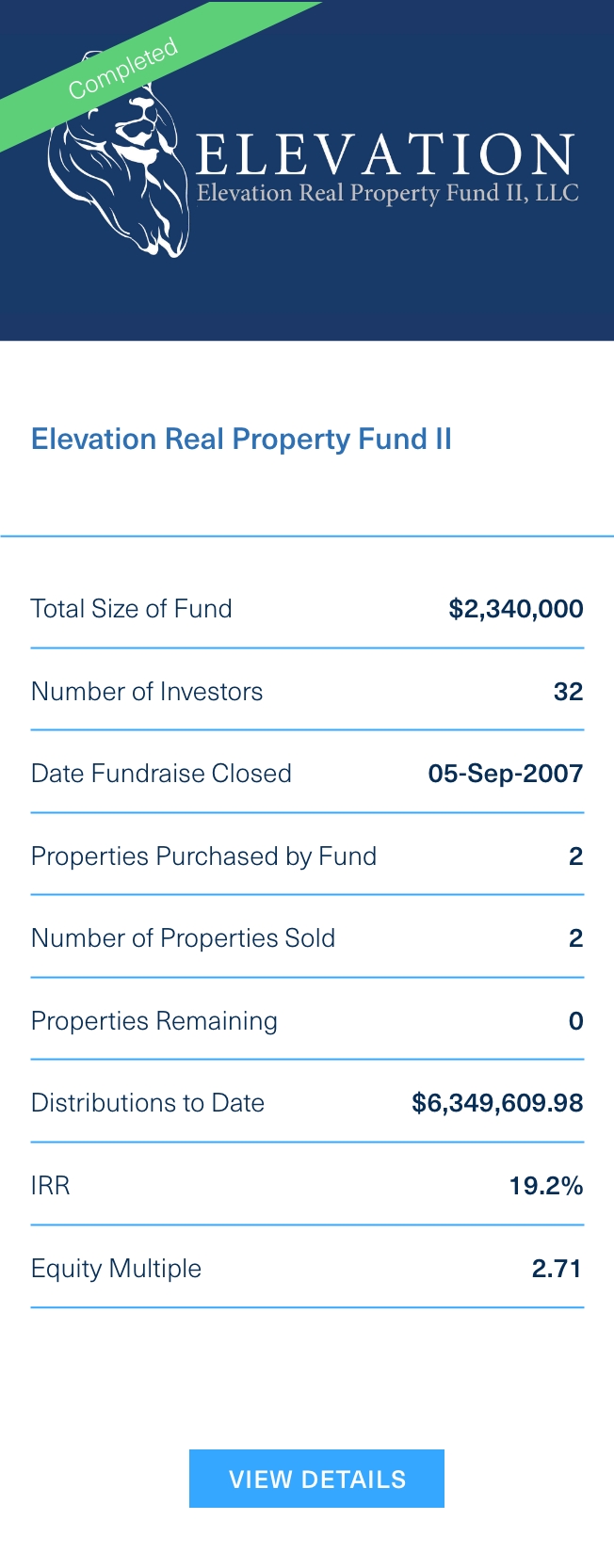Click the Elevation Real Property Fund II, LLC subtitle
The height and width of the screenshot is (1568, 614).
click(387, 193)
